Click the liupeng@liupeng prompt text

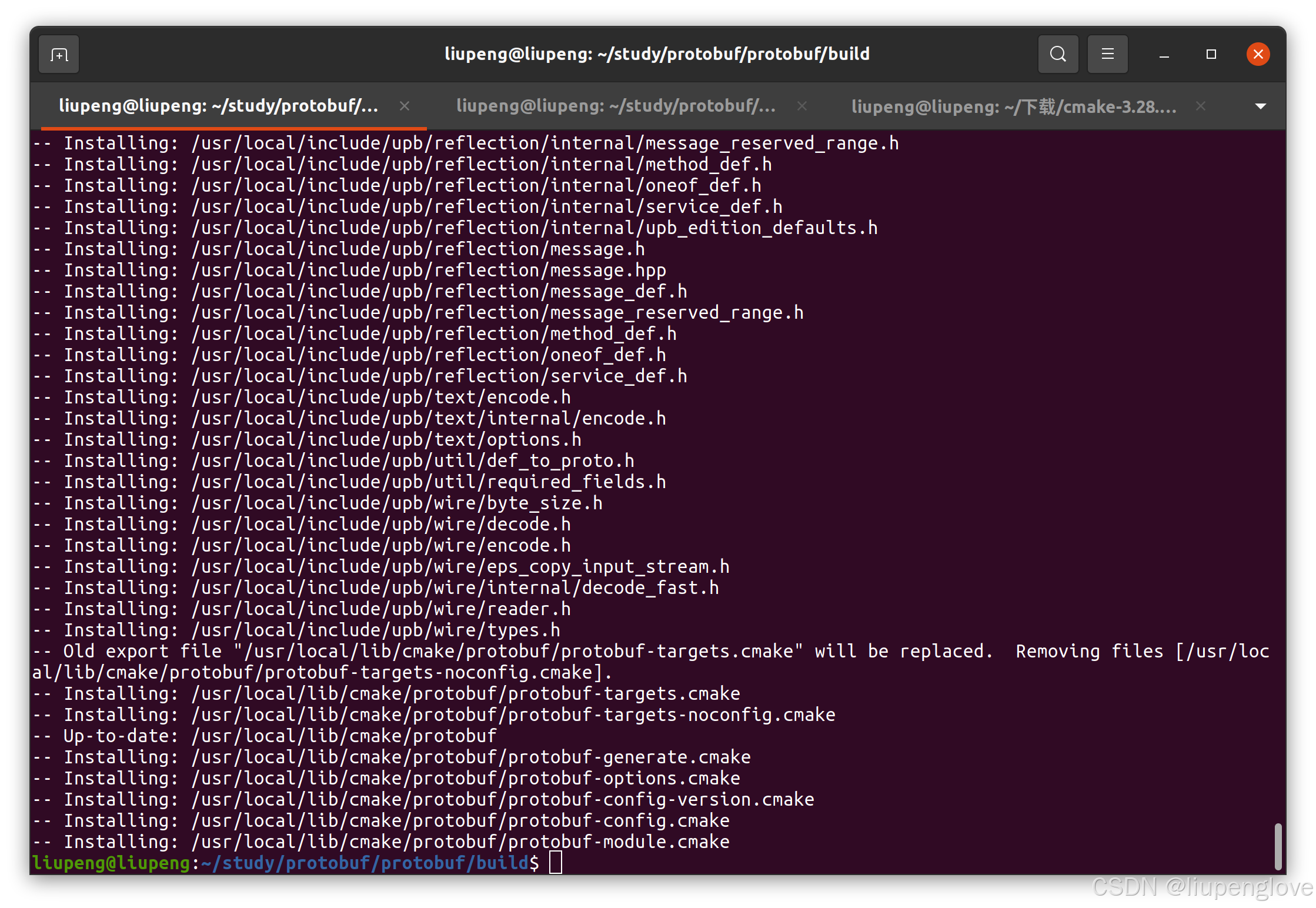point(111,863)
